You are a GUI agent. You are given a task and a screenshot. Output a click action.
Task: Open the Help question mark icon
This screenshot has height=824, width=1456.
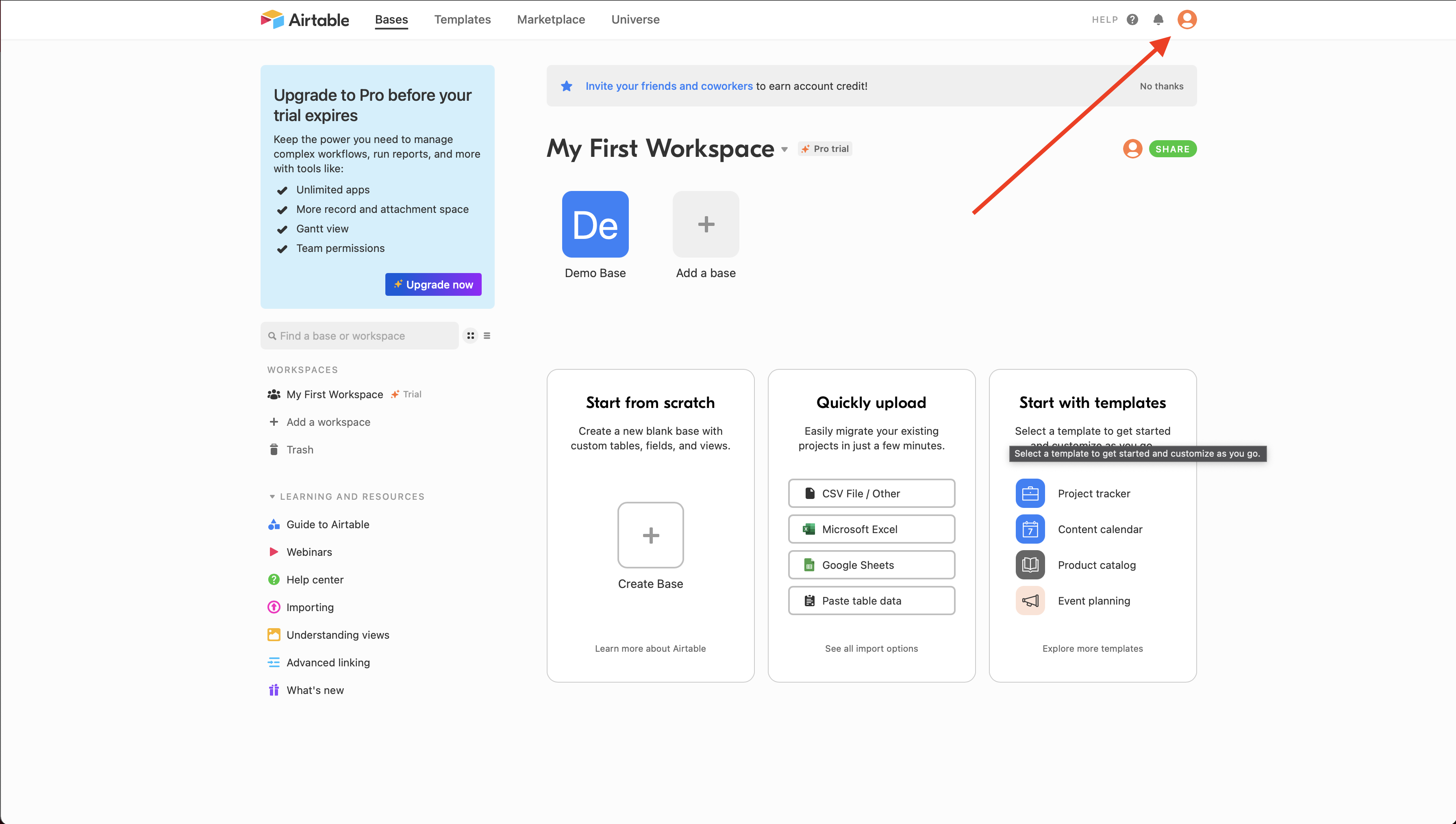1132,20
